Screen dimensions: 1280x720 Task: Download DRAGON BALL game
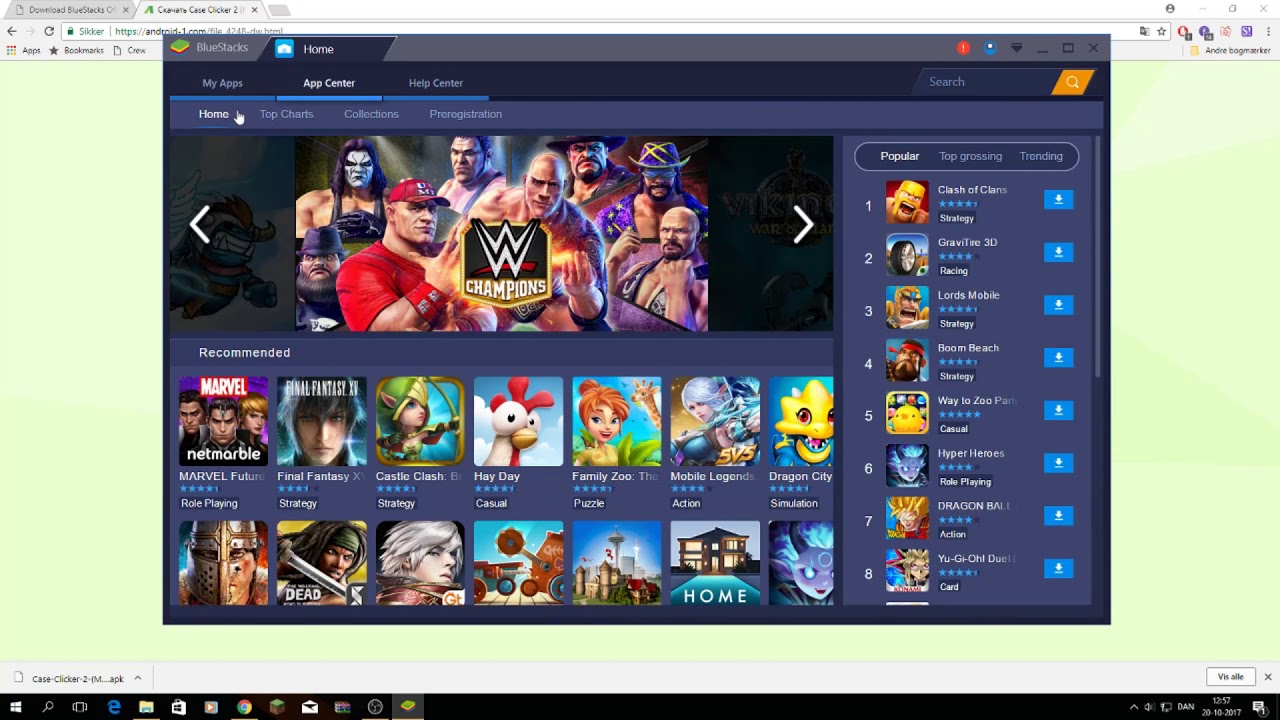pyautogui.click(x=1058, y=516)
